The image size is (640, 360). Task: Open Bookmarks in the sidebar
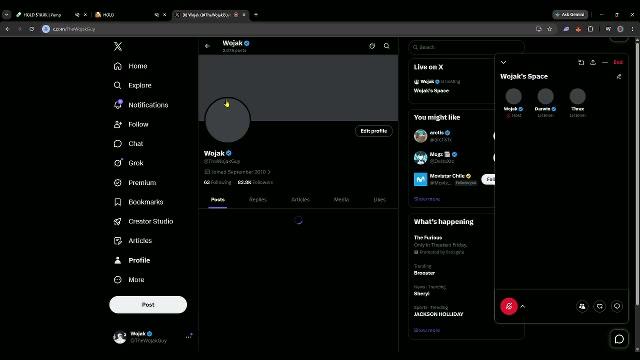pos(138,202)
